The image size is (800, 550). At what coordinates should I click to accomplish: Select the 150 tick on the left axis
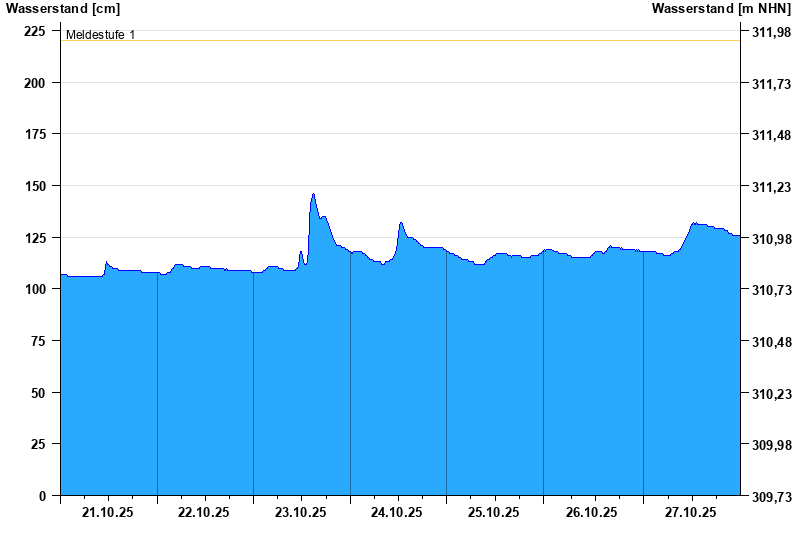[x=34, y=186]
